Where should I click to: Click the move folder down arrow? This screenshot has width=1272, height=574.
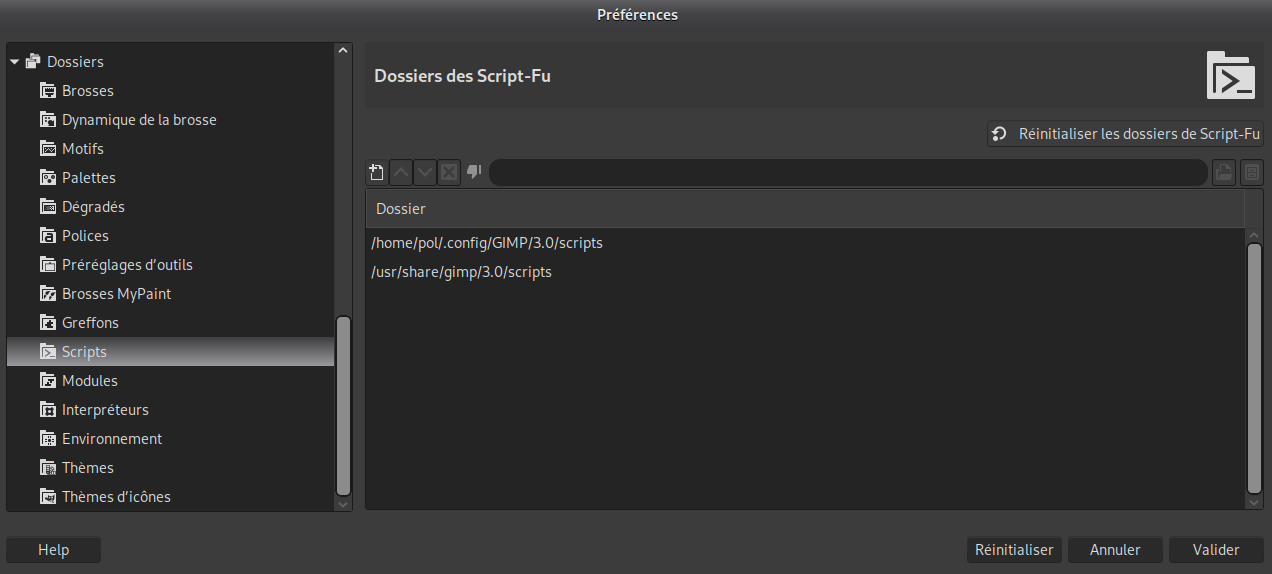(x=425, y=172)
